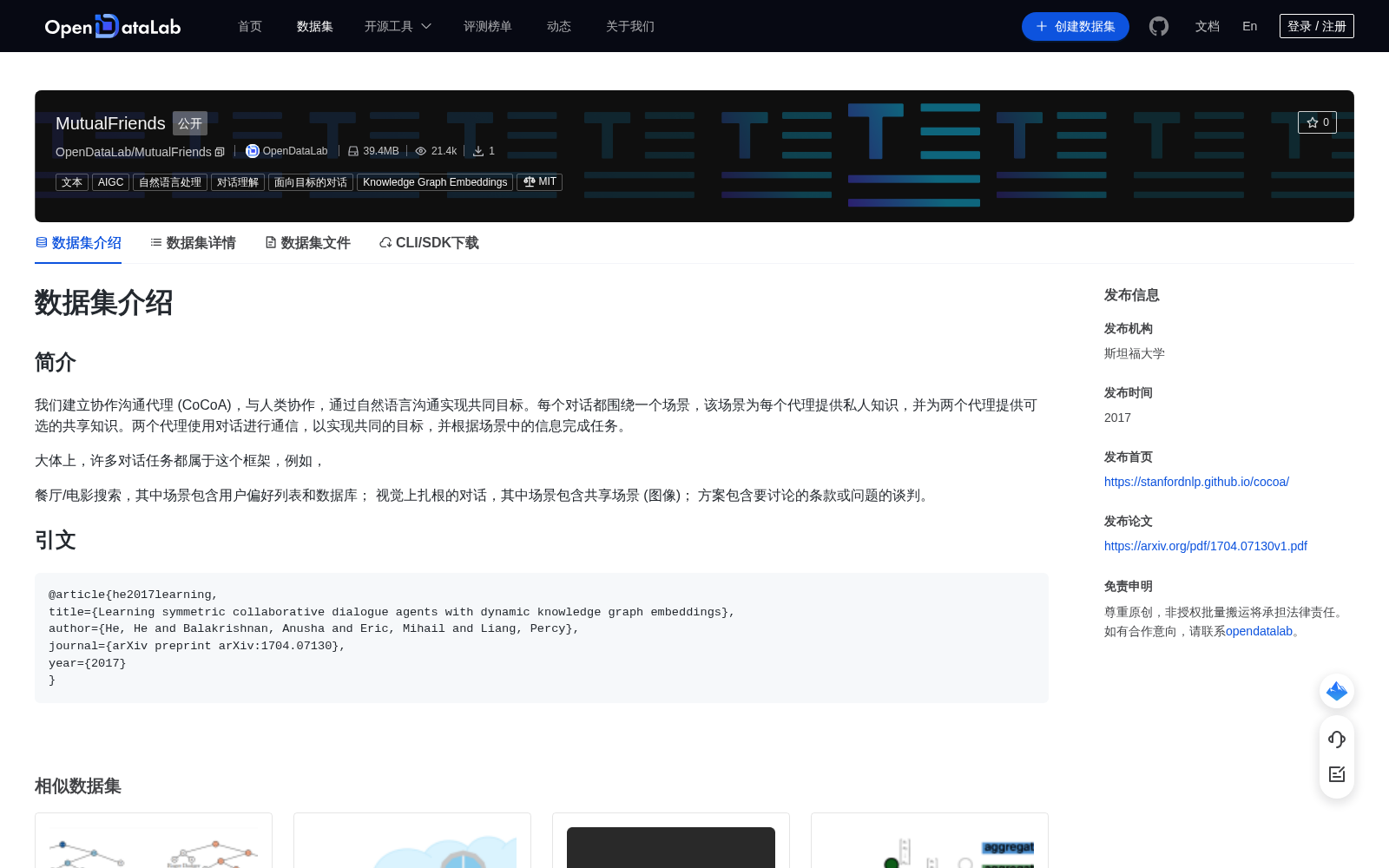The width and height of the screenshot is (1389, 868).
Task: Switch to the CLI/SDK下载 tab
Action: click(429, 243)
